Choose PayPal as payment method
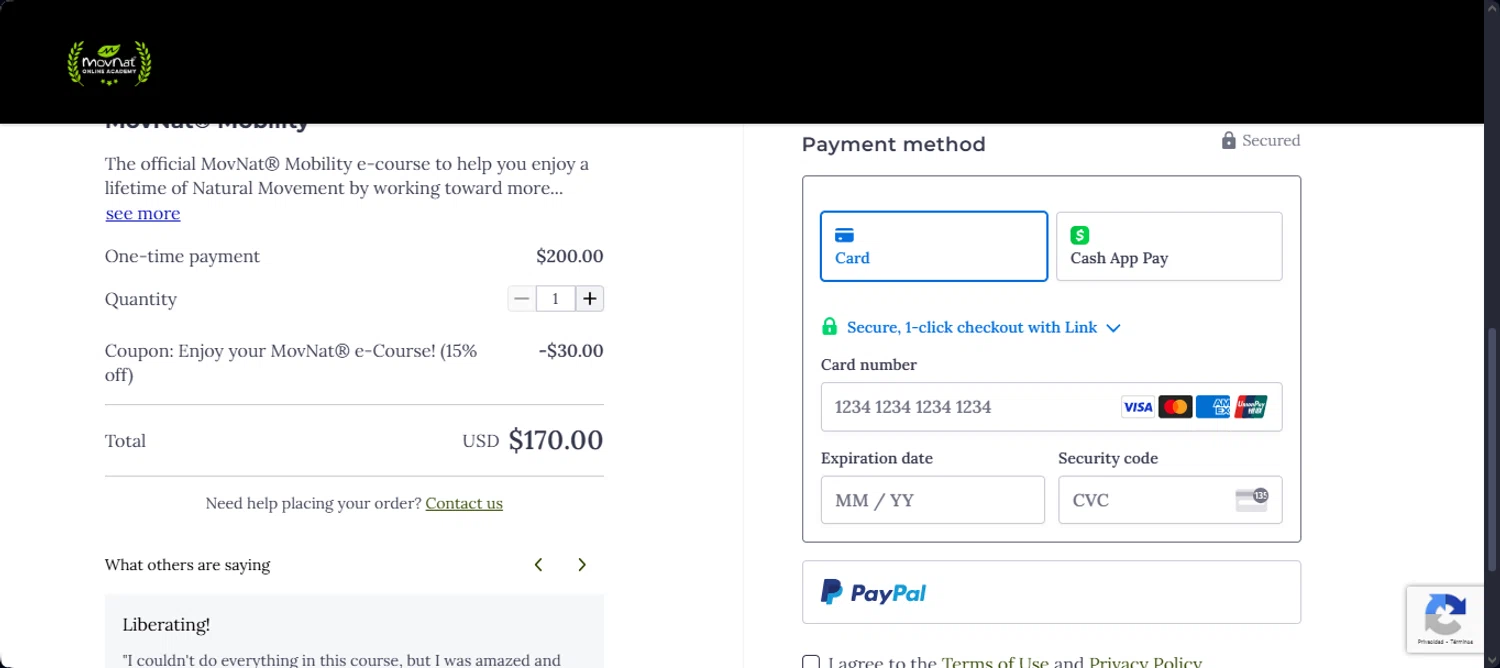 (x=1050, y=592)
